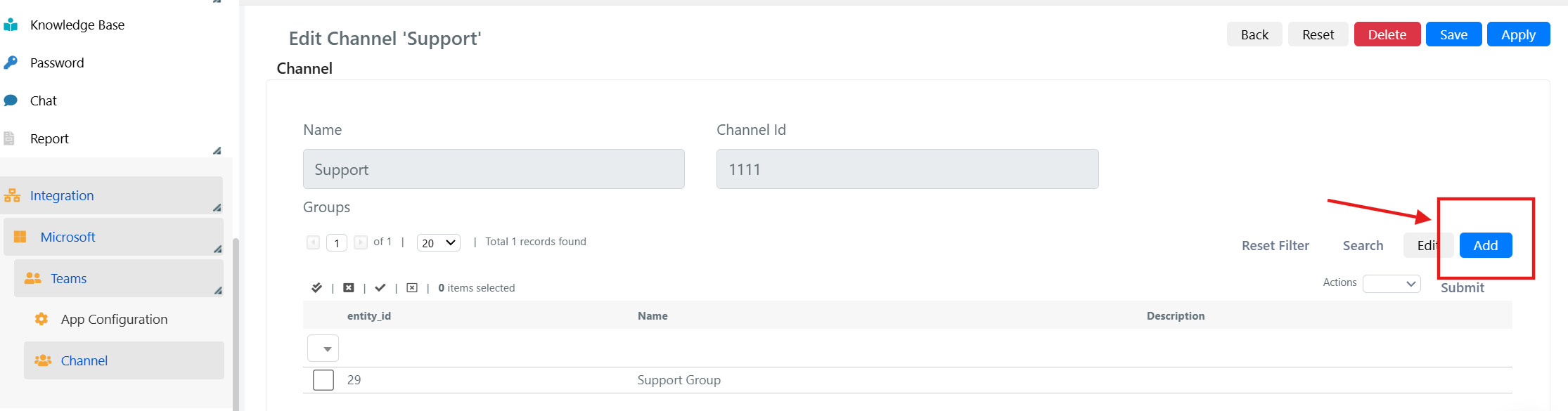
Task: Open the entity_id column filter dropdown
Action: [323, 348]
